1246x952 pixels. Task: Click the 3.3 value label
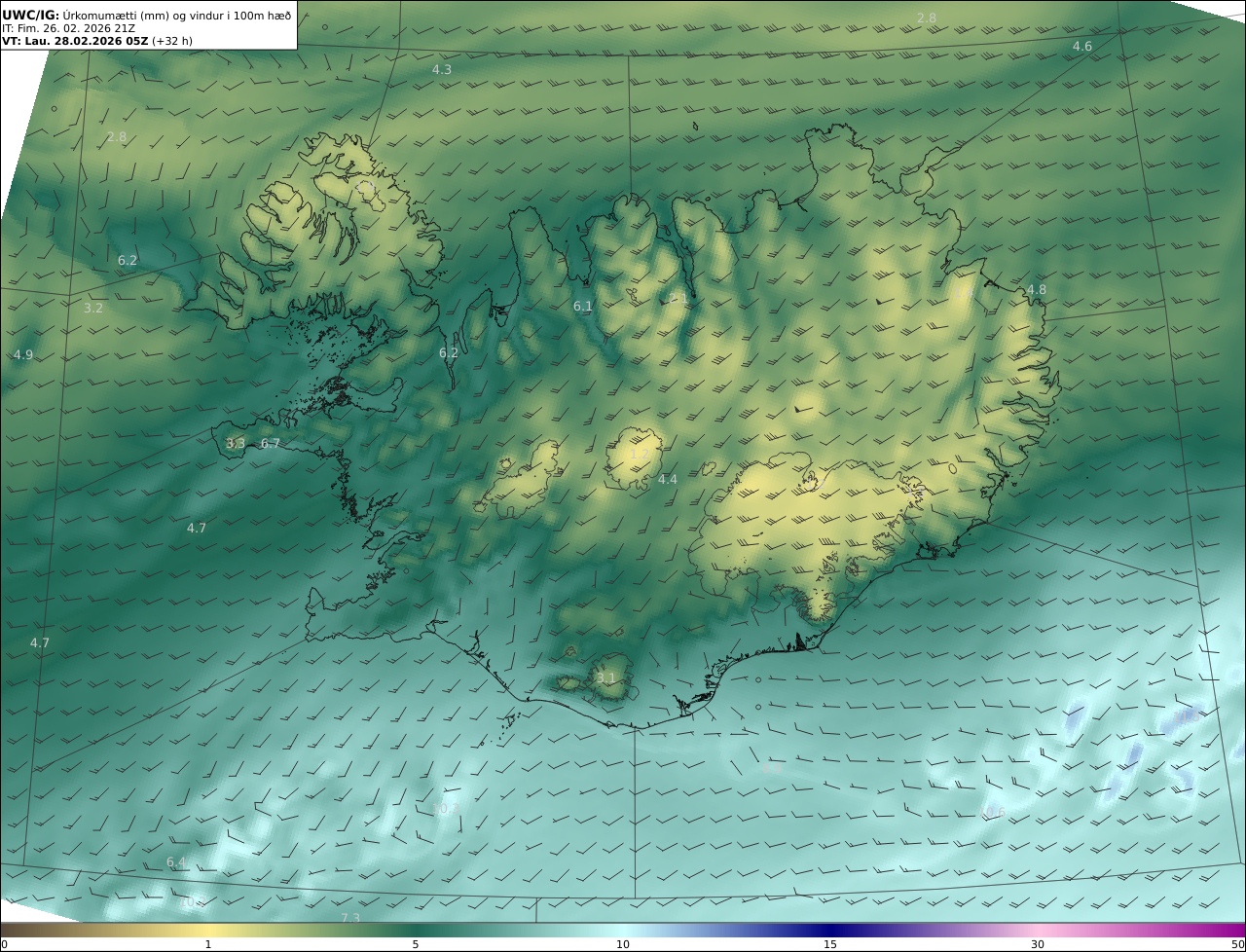pyautogui.click(x=236, y=444)
